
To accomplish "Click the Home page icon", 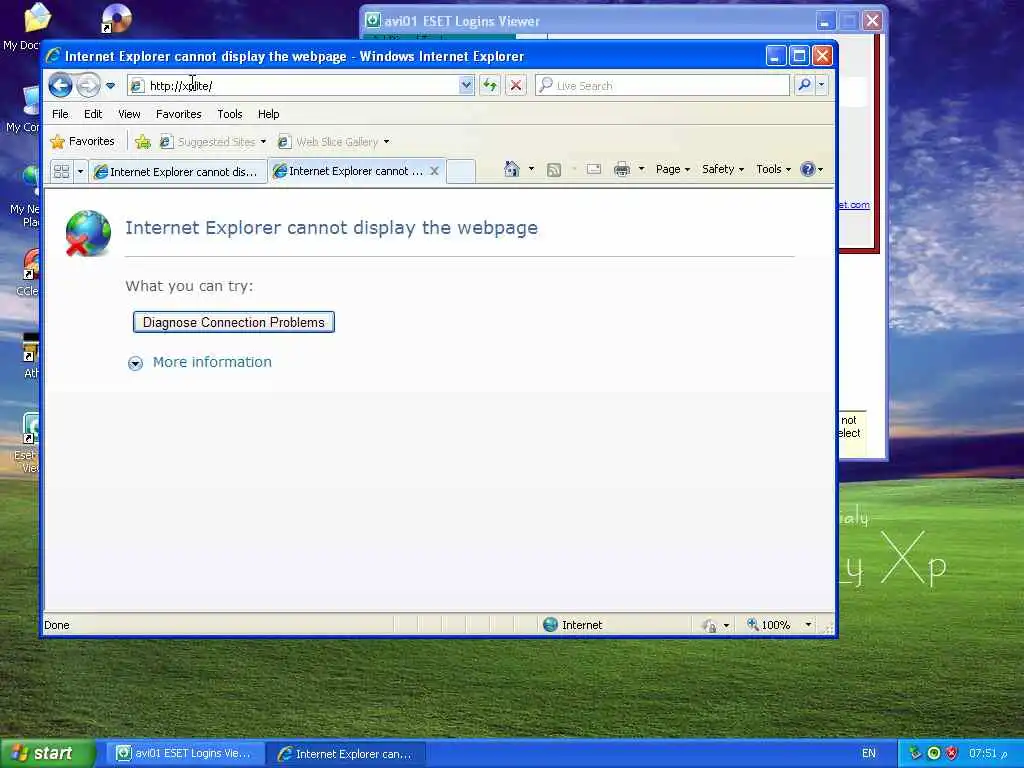I will tap(511, 169).
